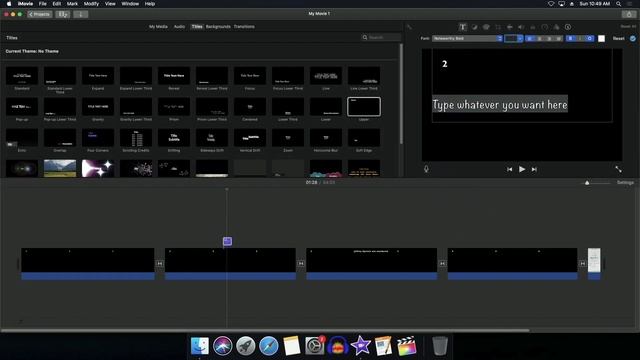The image size is (640, 360).
Task: Click the title text box in the viewer
Action: pos(500,104)
